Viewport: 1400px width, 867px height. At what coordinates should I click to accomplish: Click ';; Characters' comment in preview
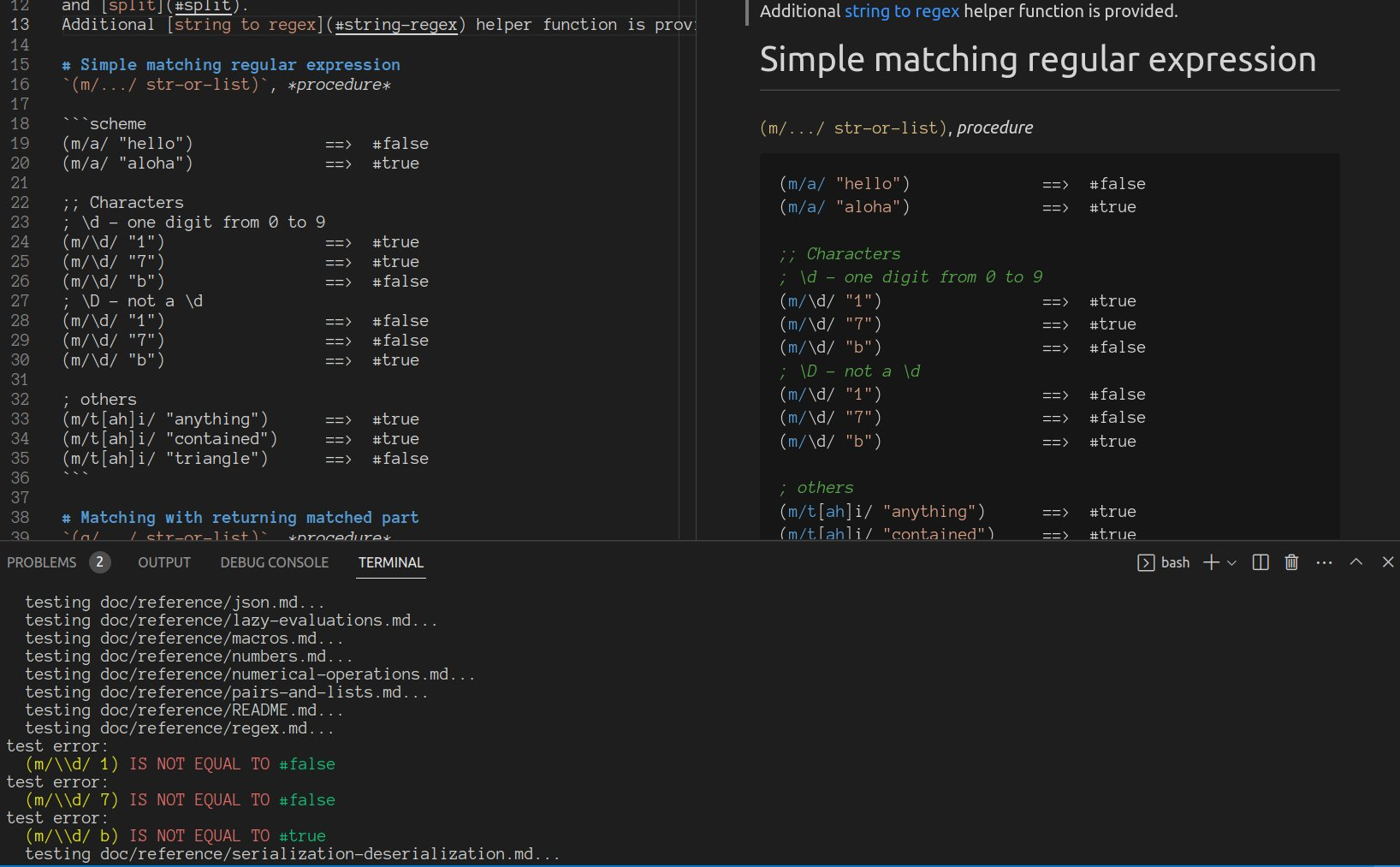point(840,254)
